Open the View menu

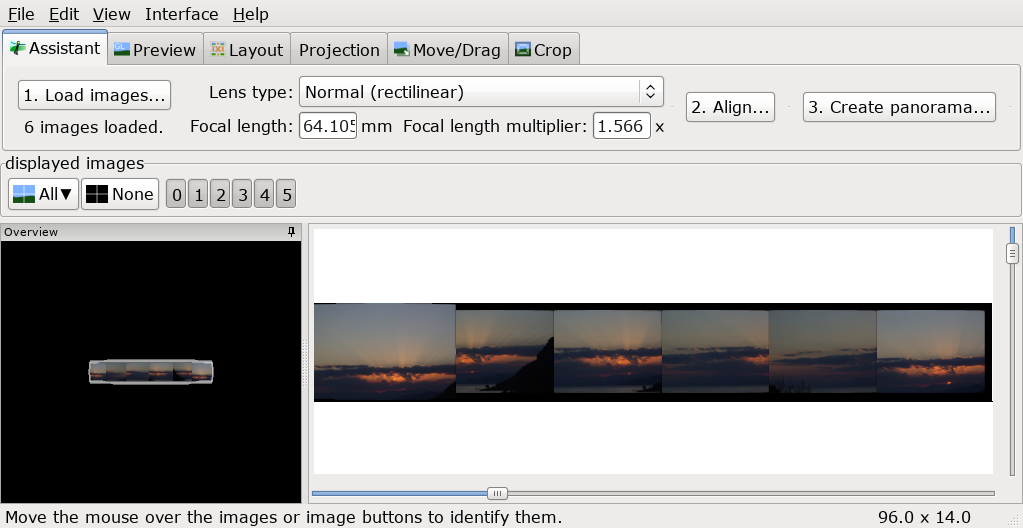112,14
